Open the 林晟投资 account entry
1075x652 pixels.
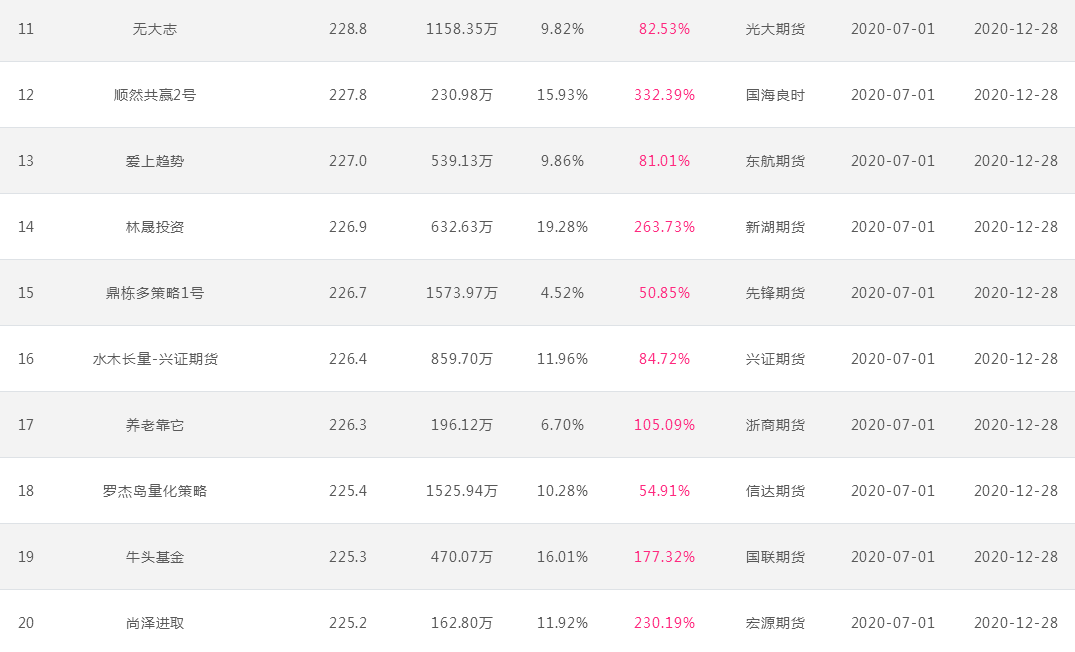coord(155,227)
